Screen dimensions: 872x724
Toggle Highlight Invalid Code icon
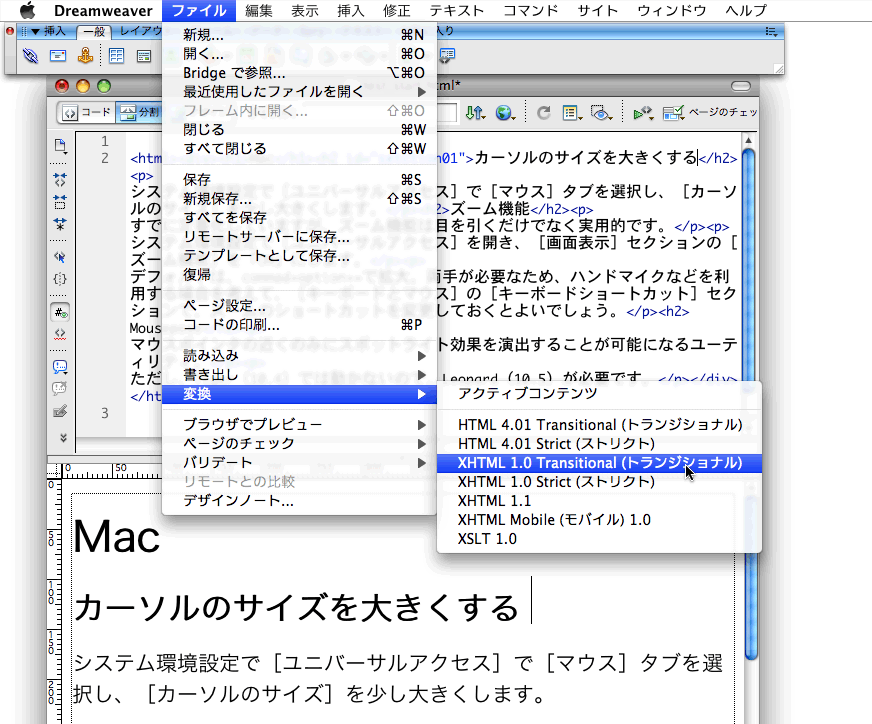[x=60, y=334]
